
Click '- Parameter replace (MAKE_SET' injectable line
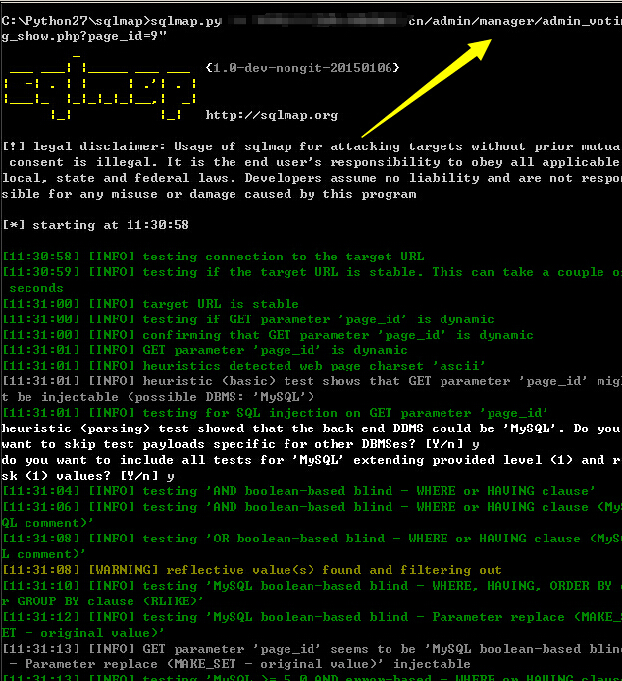239,664
